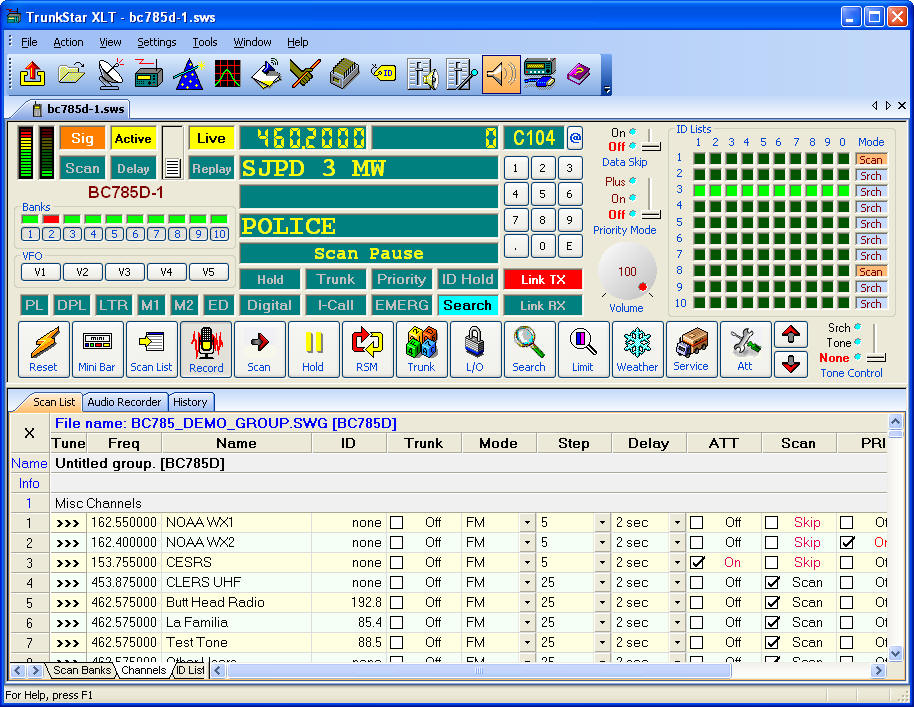Expand the Mode dropdown for Test Tone
This screenshot has width=914, height=707.
tap(527, 642)
